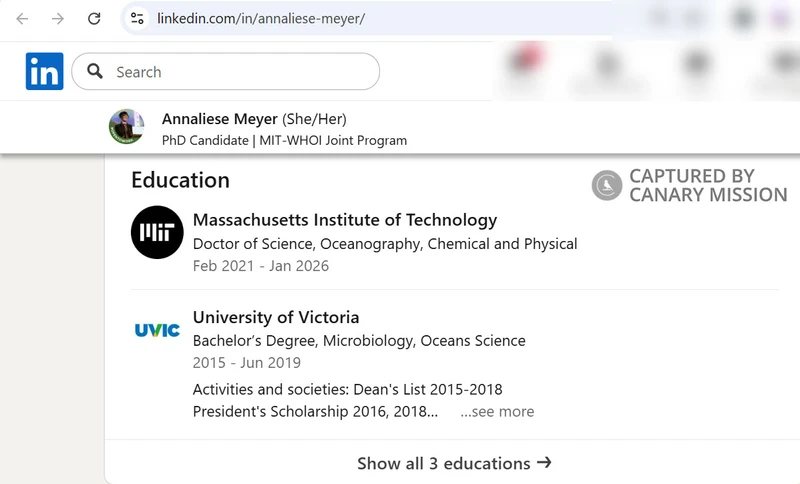Screen dimensions: 800x484
Task: Click the browser back arrow
Action: pos(22,19)
